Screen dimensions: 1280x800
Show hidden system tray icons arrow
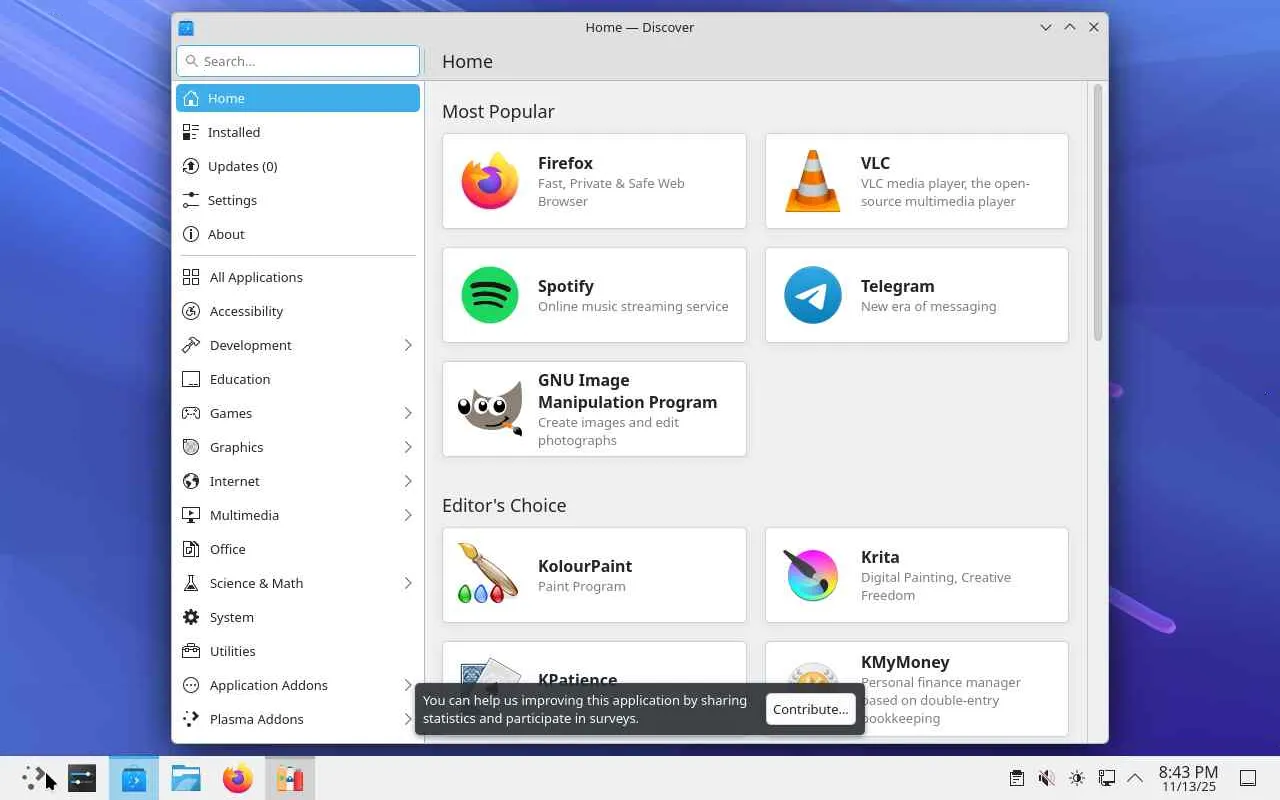(x=1135, y=778)
